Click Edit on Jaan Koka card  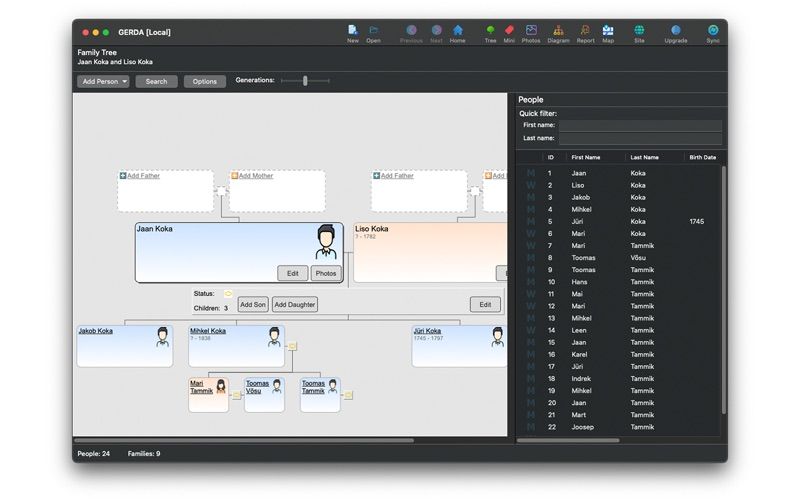pyautogui.click(x=292, y=273)
